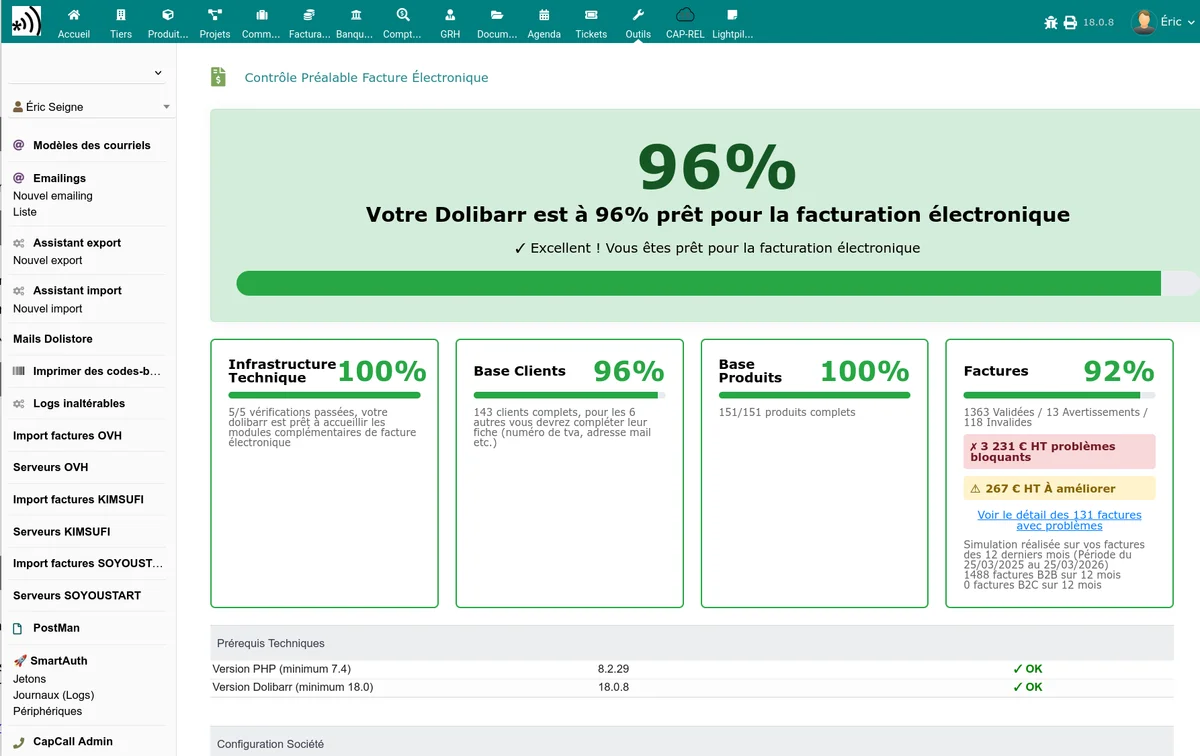Open Serveurs KIMSUFI entry
The image size is (1200, 756).
pyautogui.click(x=62, y=532)
